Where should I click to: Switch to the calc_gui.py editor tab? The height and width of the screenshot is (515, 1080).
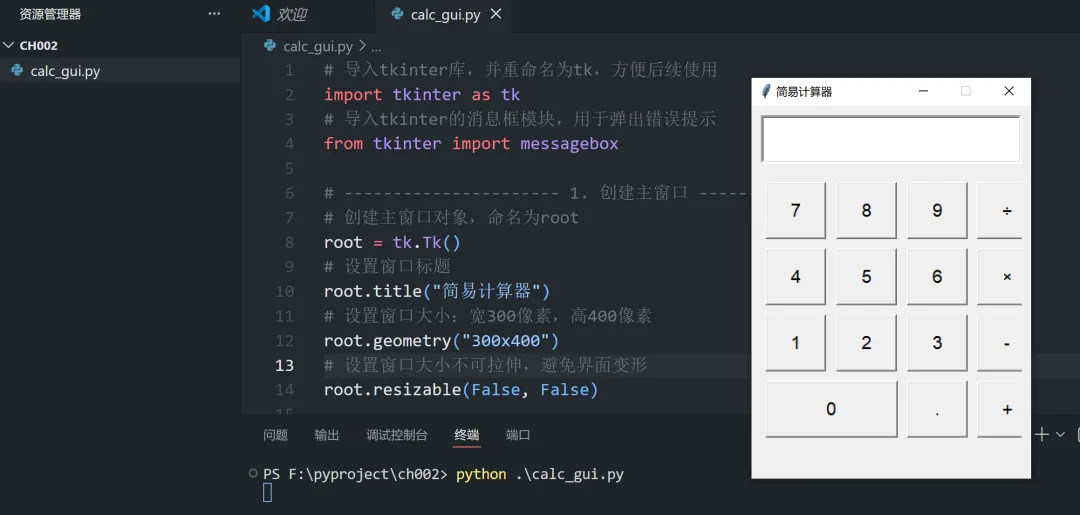point(446,14)
